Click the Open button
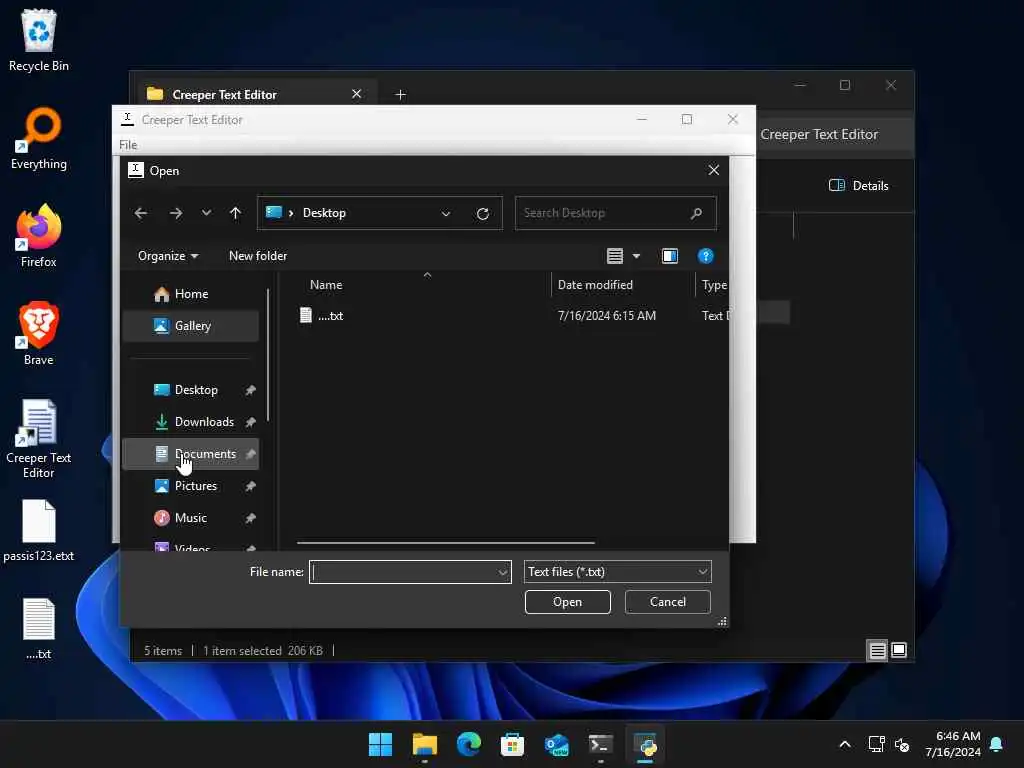1024x768 pixels. point(568,602)
